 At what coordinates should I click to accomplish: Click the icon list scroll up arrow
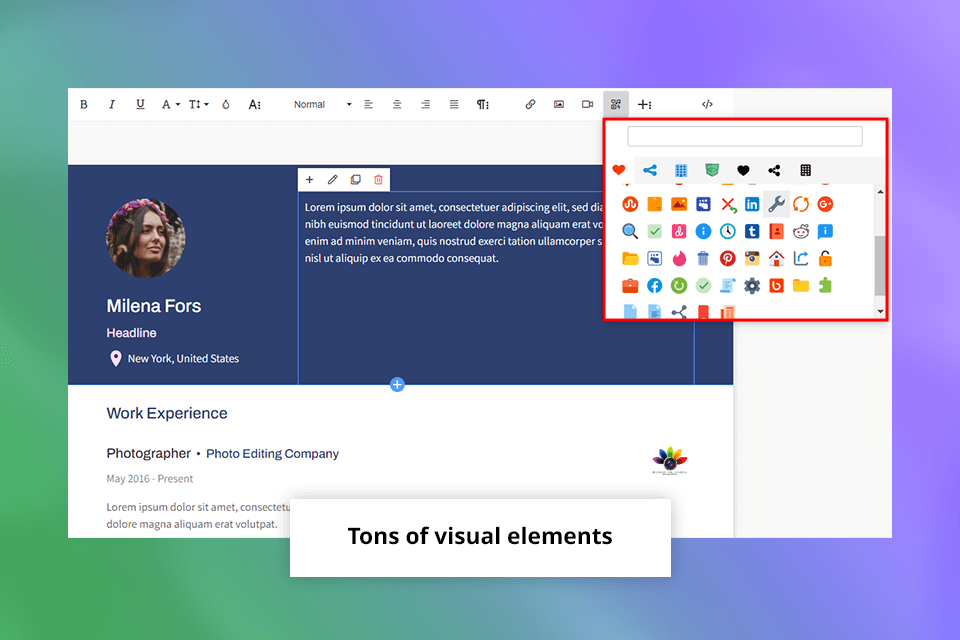[880, 192]
